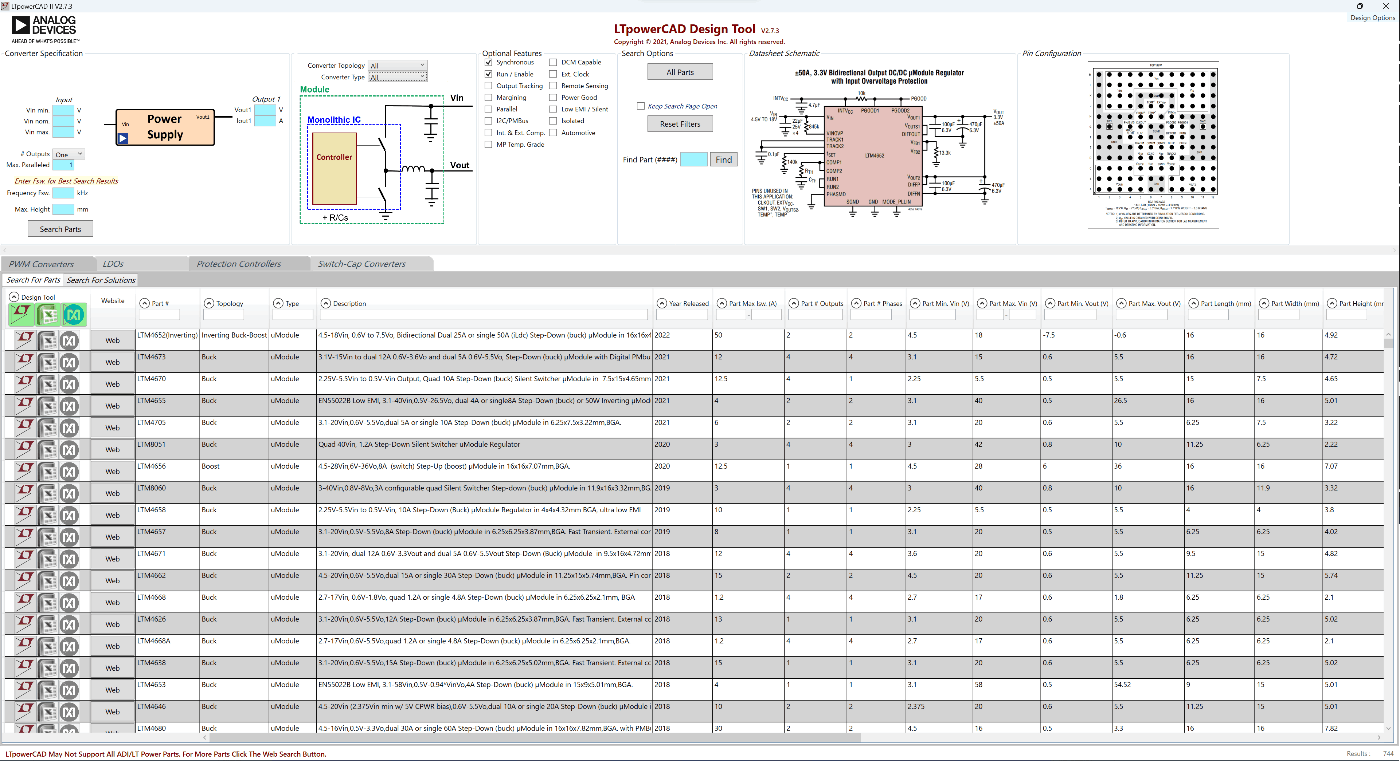Open Excel design tool for LTM4652 row
This screenshot has height=761, width=1400.
point(46,340)
